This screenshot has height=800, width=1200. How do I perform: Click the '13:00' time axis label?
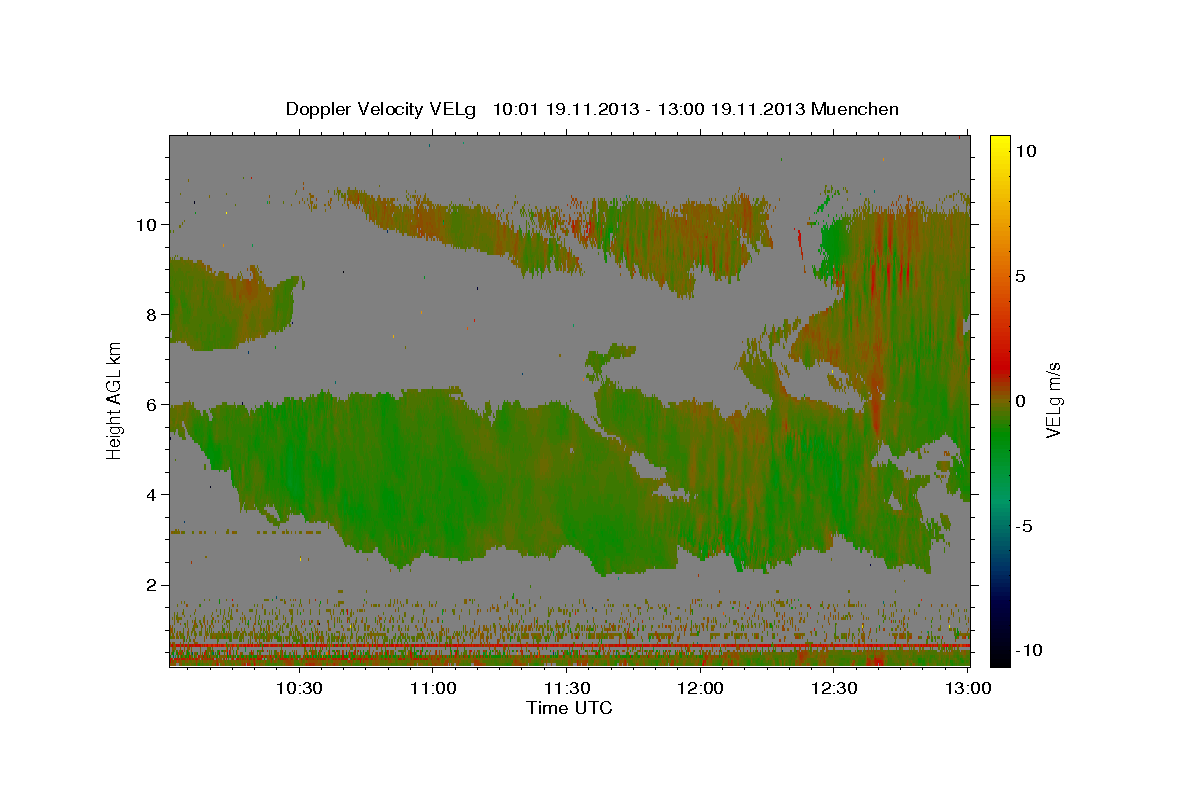(x=969, y=688)
